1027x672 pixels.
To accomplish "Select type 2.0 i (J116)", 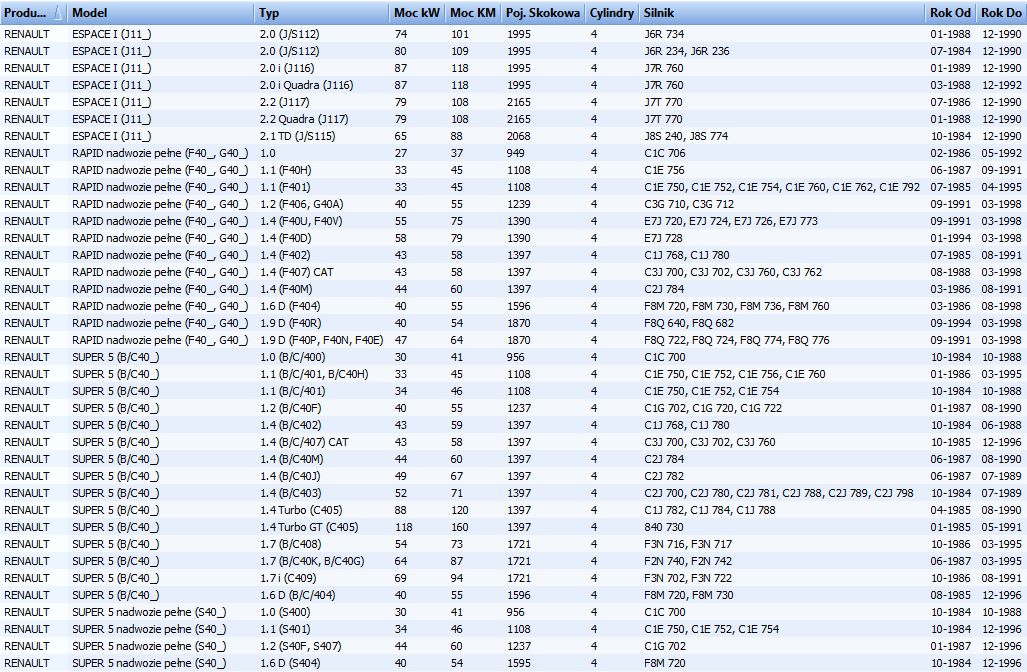I will point(287,68).
